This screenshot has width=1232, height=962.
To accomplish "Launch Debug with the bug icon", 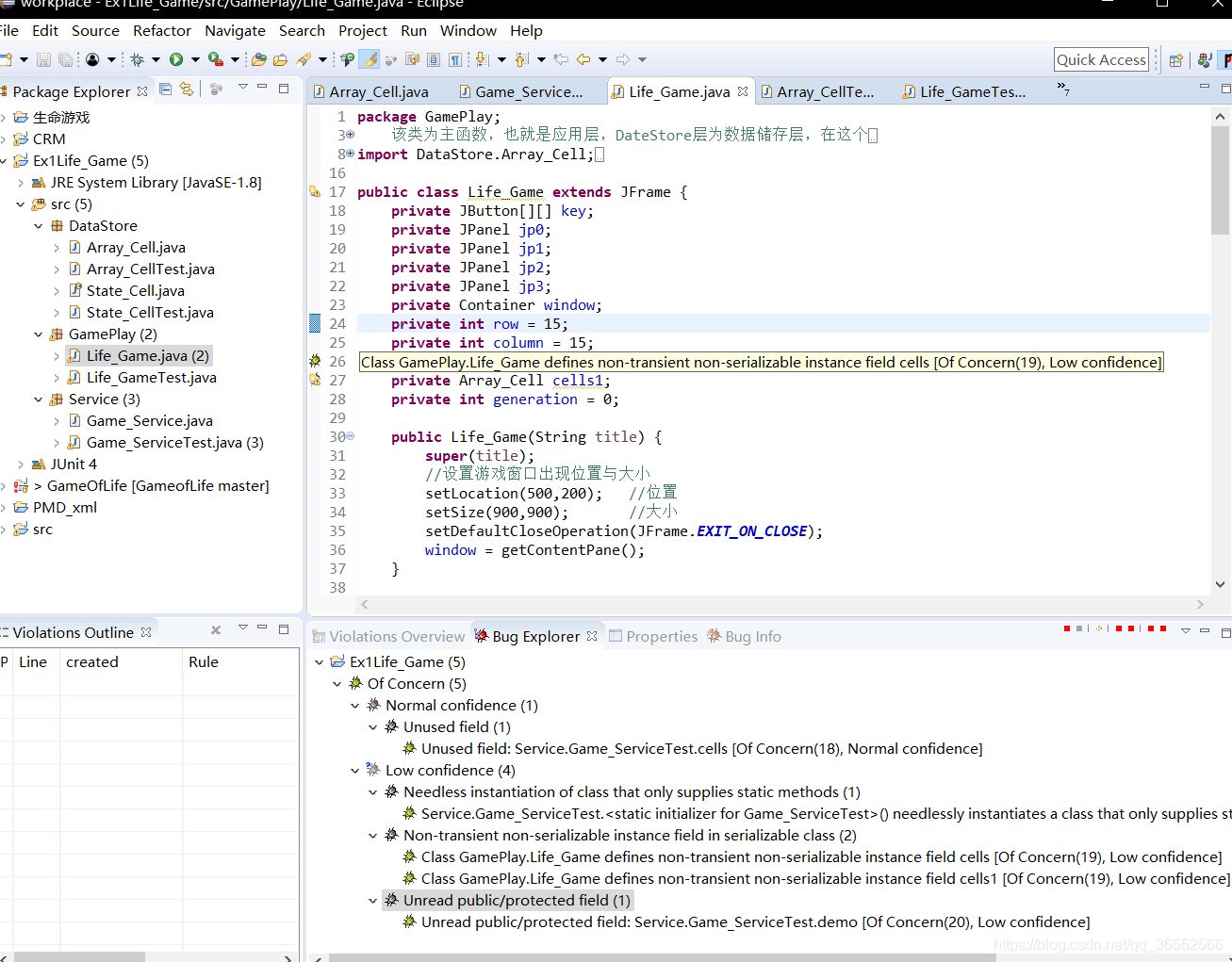I will [138, 59].
